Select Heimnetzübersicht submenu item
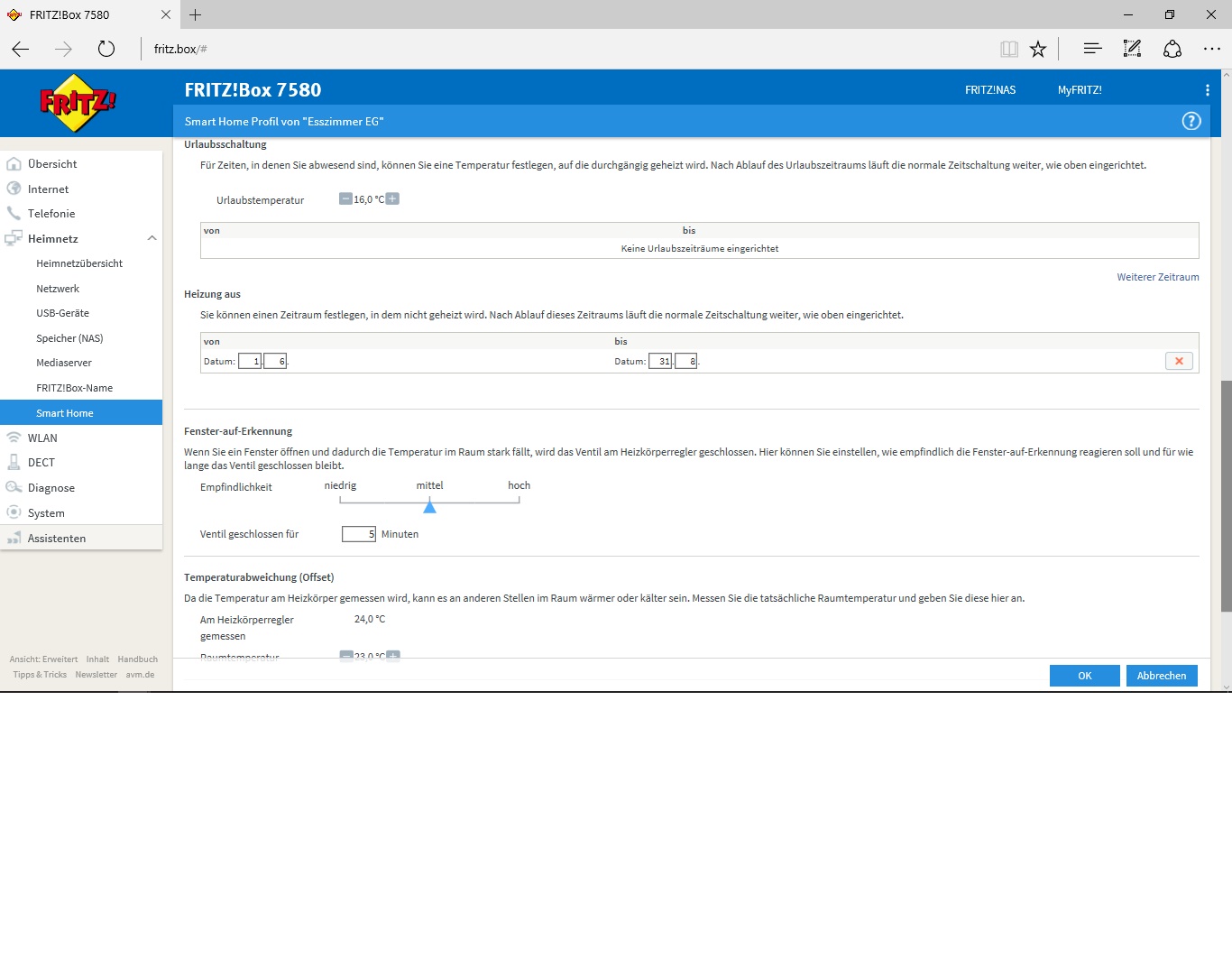 click(81, 263)
